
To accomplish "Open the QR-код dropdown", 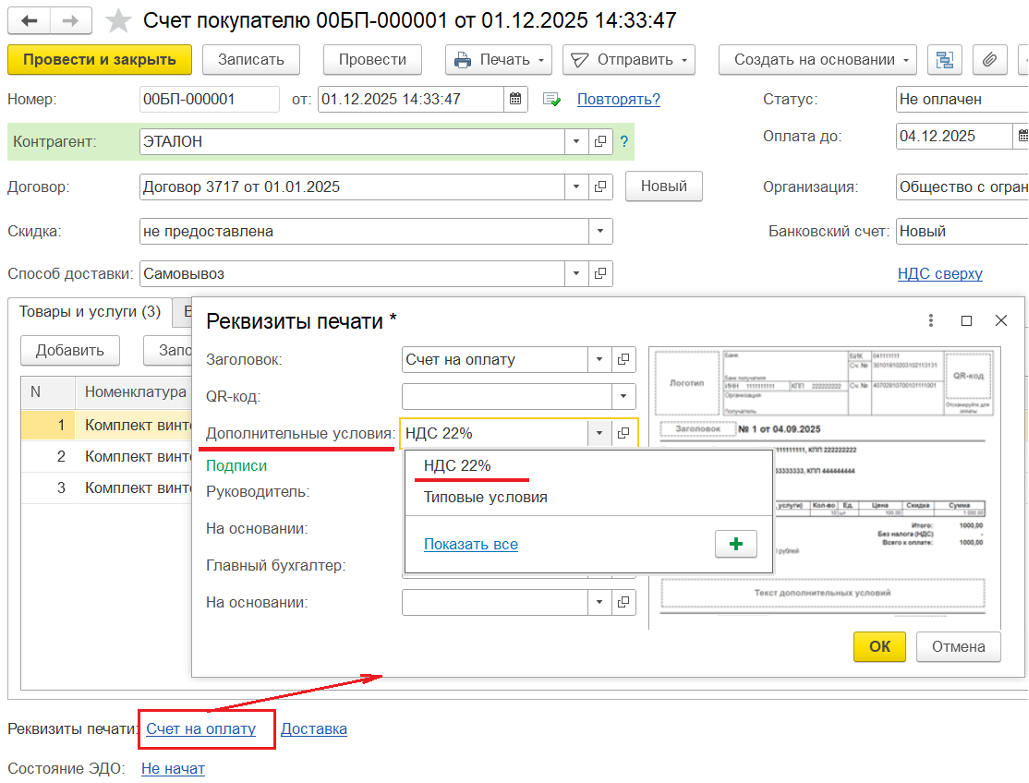I will pyautogui.click(x=624, y=396).
